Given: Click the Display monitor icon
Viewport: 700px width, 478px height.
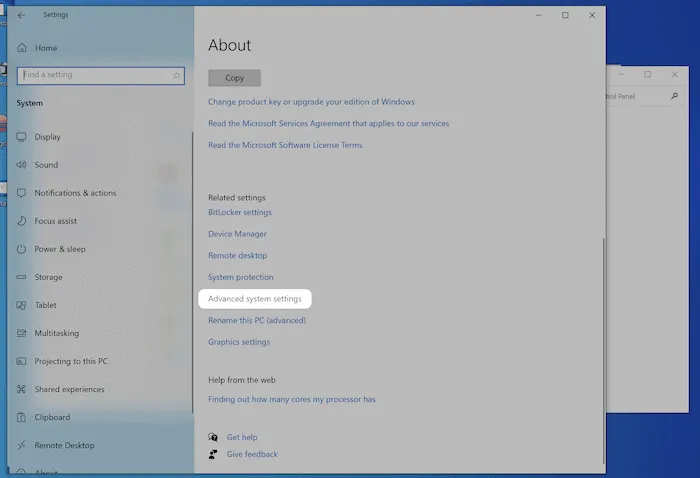Looking at the screenshot, I should point(21,137).
